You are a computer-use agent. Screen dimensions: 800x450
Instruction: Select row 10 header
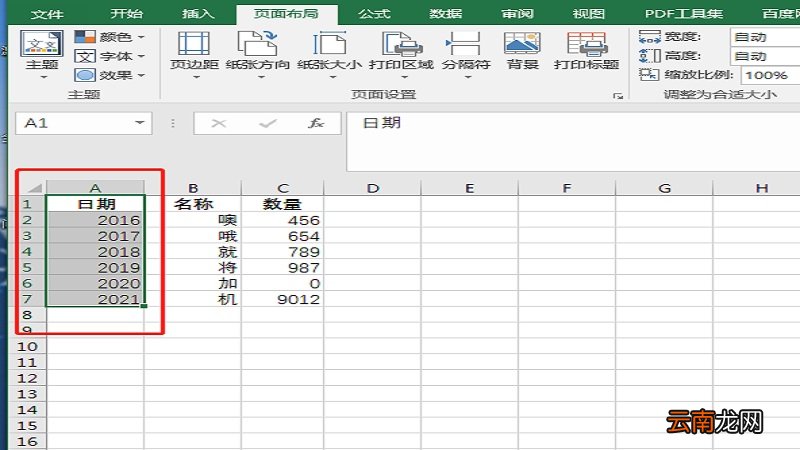(x=27, y=346)
